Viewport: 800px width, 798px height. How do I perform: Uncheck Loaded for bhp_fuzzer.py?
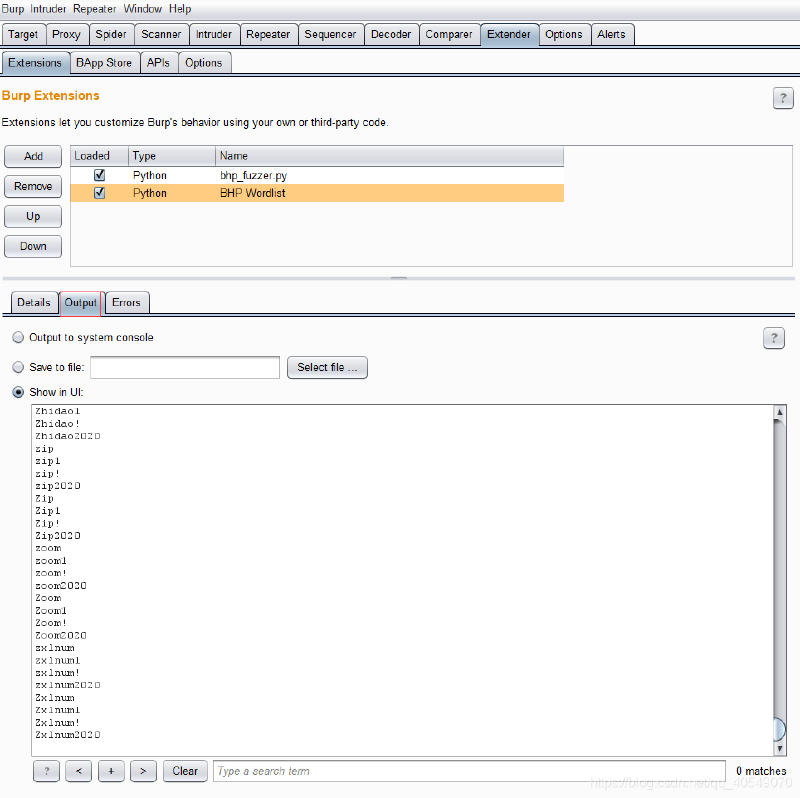(99, 175)
